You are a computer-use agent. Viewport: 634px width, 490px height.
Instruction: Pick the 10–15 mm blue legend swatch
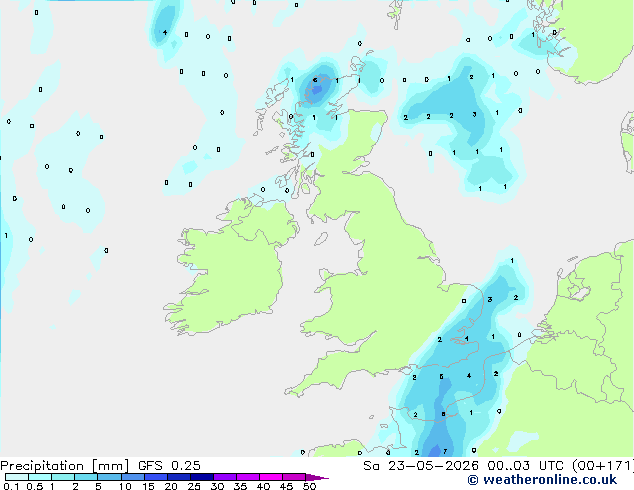(x=133, y=477)
